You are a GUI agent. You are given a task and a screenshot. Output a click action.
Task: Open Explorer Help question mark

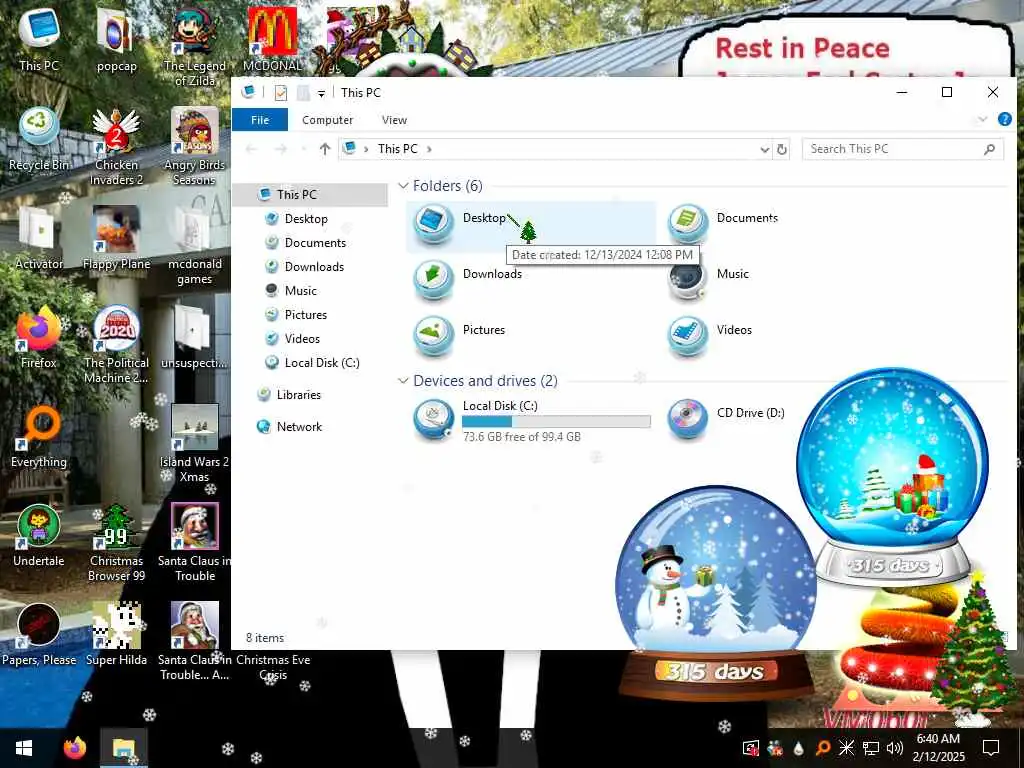coord(1005,120)
